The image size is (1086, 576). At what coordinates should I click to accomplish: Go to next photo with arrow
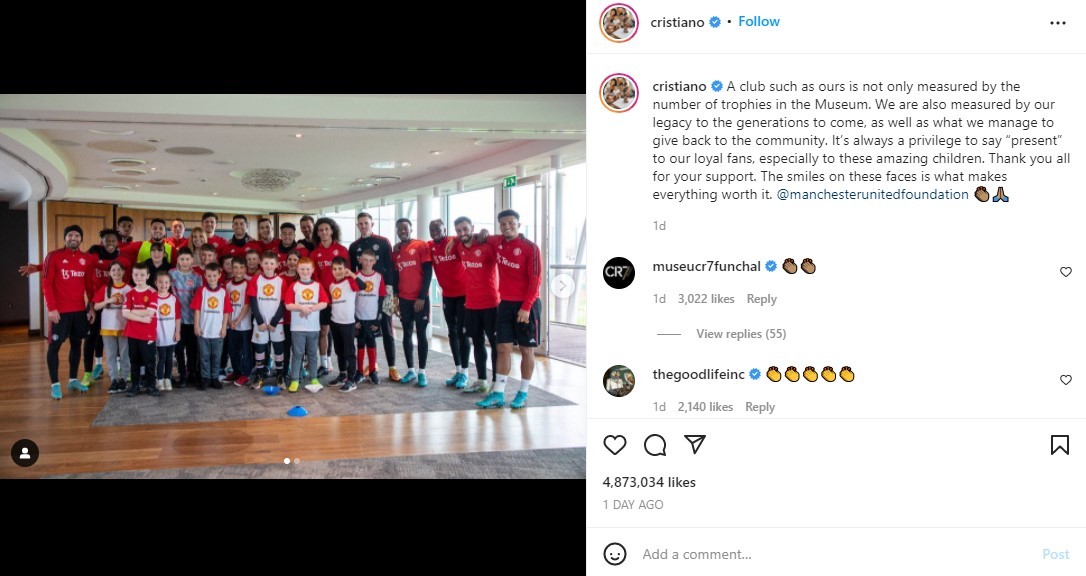tap(562, 285)
